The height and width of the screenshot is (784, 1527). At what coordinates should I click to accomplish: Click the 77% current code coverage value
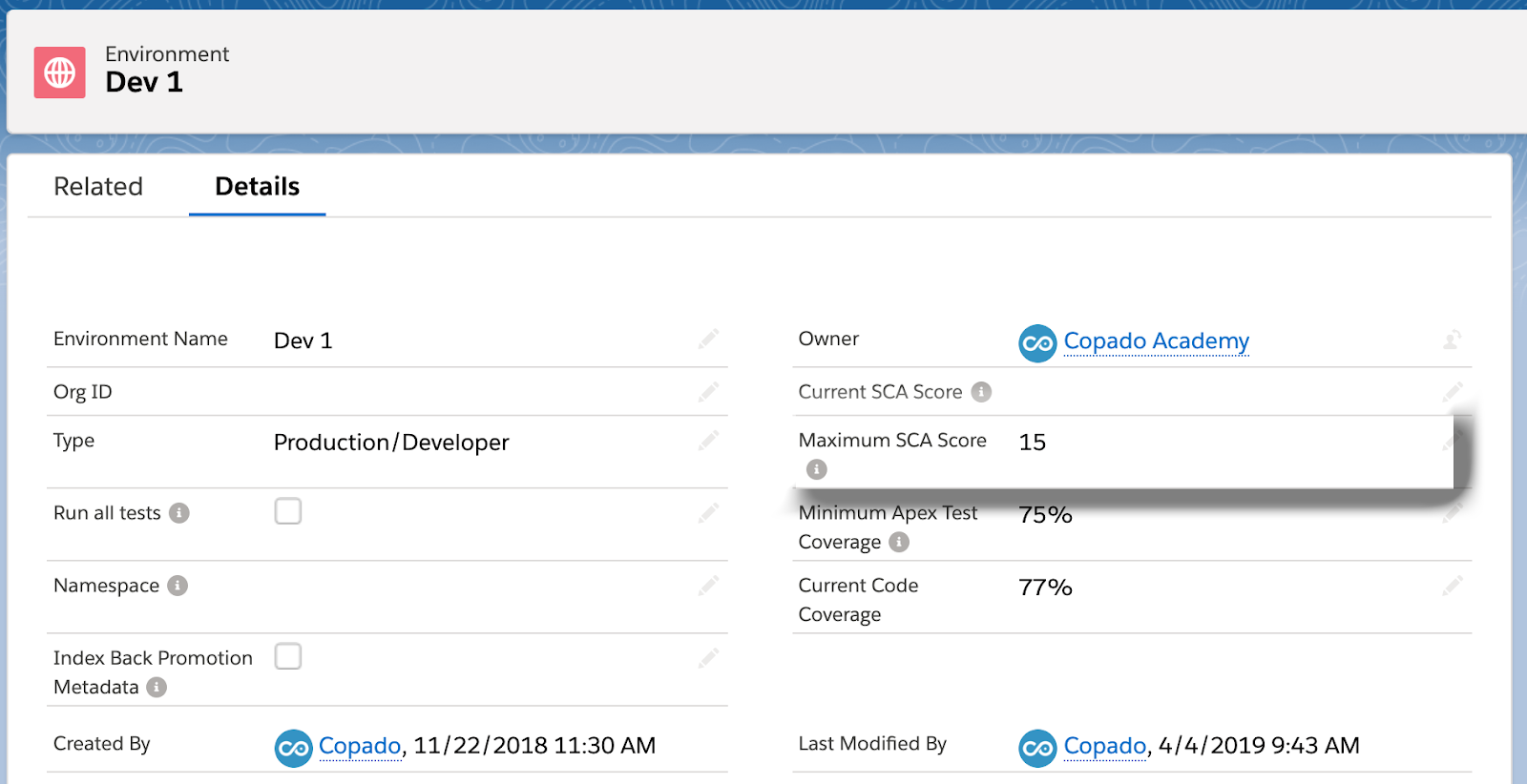1045,588
